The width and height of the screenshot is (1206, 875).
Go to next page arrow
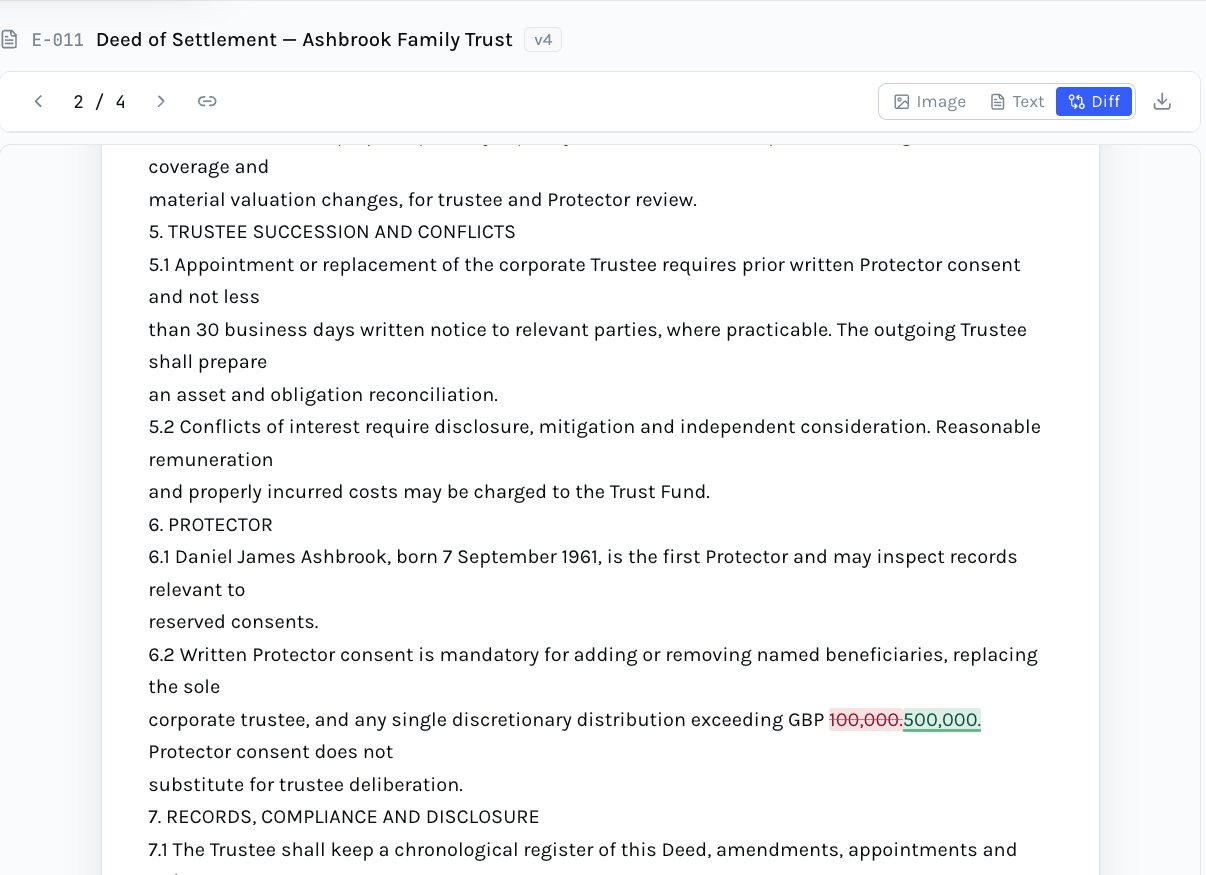pyautogui.click(x=161, y=101)
